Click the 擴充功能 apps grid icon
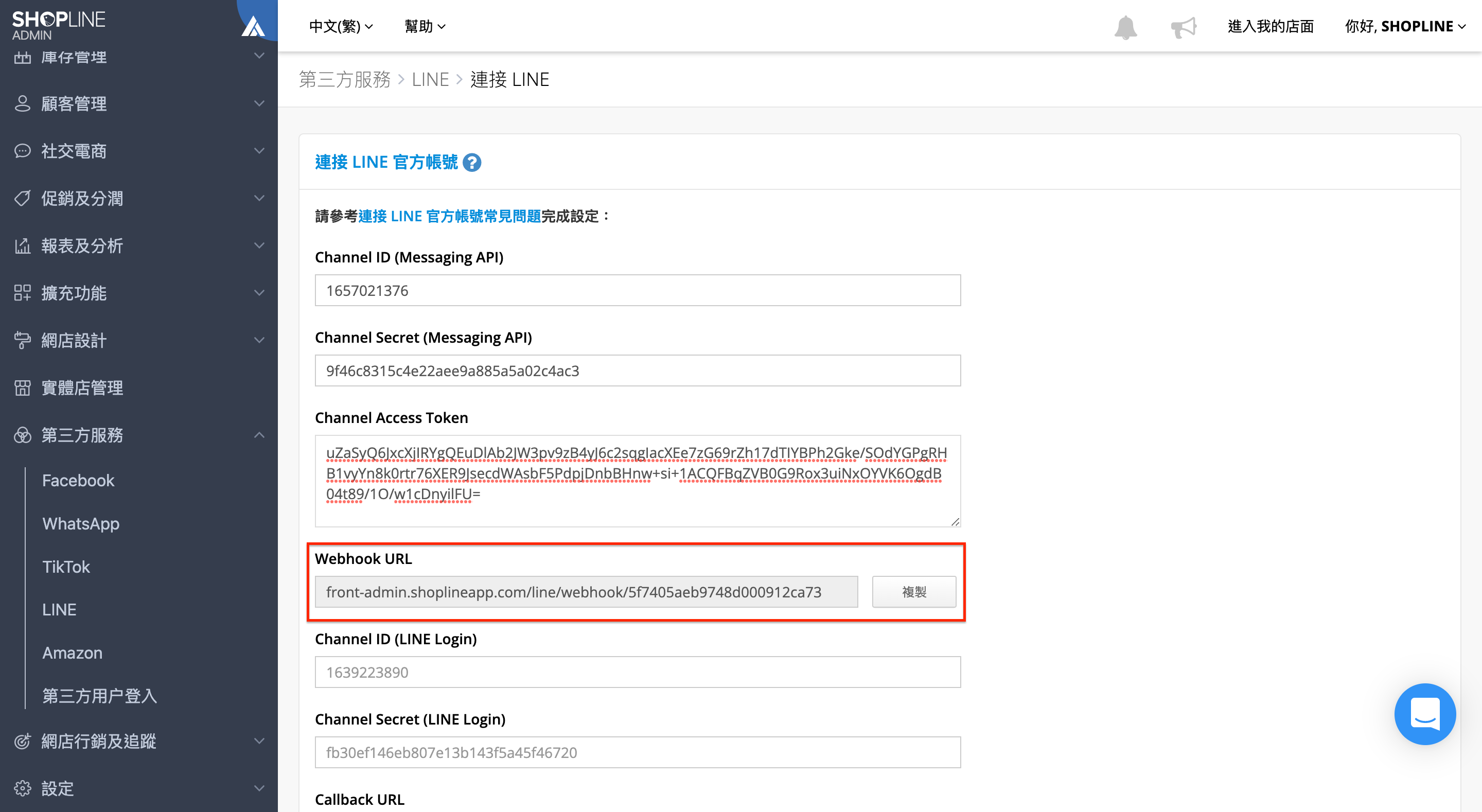This screenshot has width=1482, height=812. pyautogui.click(x=23, y=293)
